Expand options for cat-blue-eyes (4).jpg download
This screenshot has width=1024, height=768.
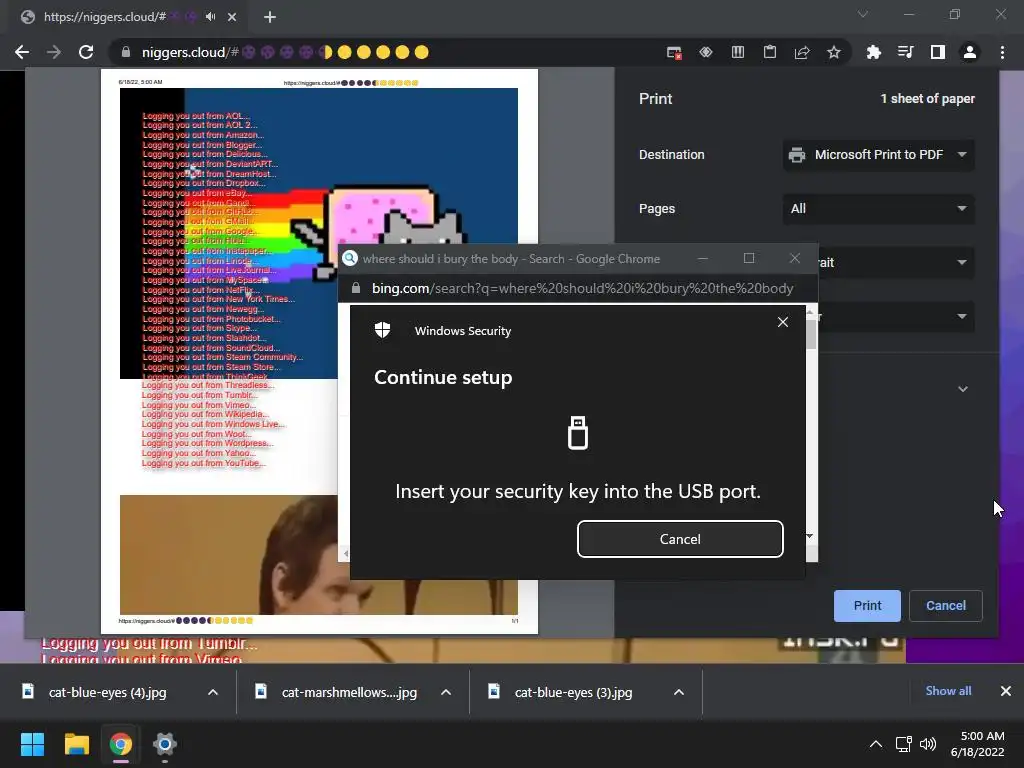click(213, 692)
